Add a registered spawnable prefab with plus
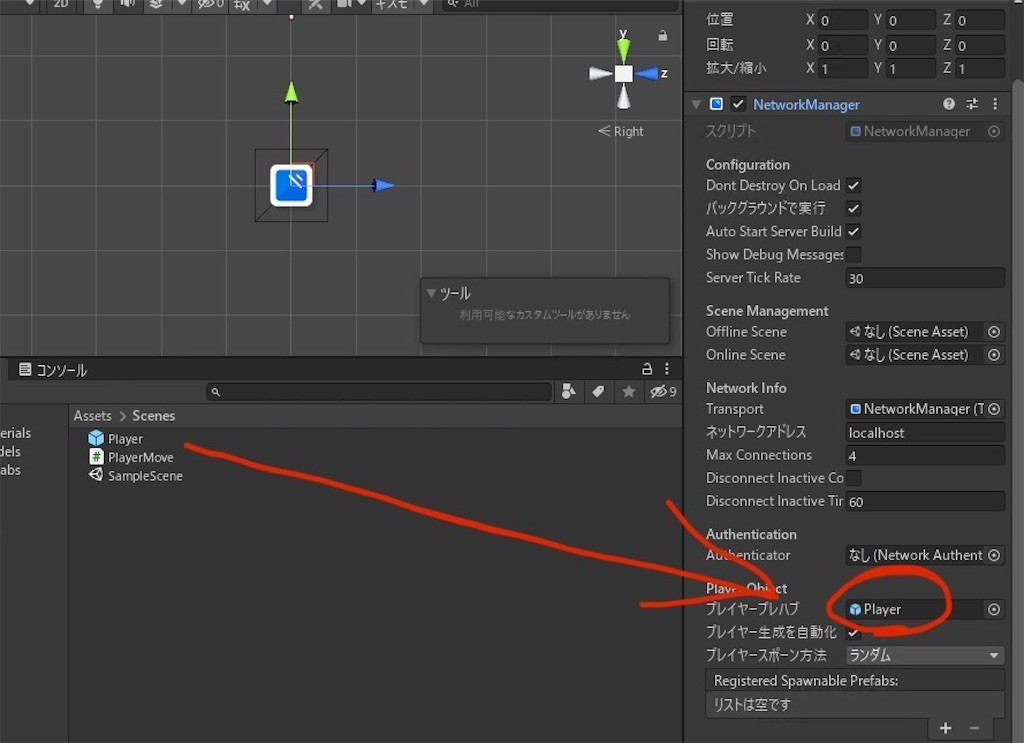 click(x=945, y=727)
